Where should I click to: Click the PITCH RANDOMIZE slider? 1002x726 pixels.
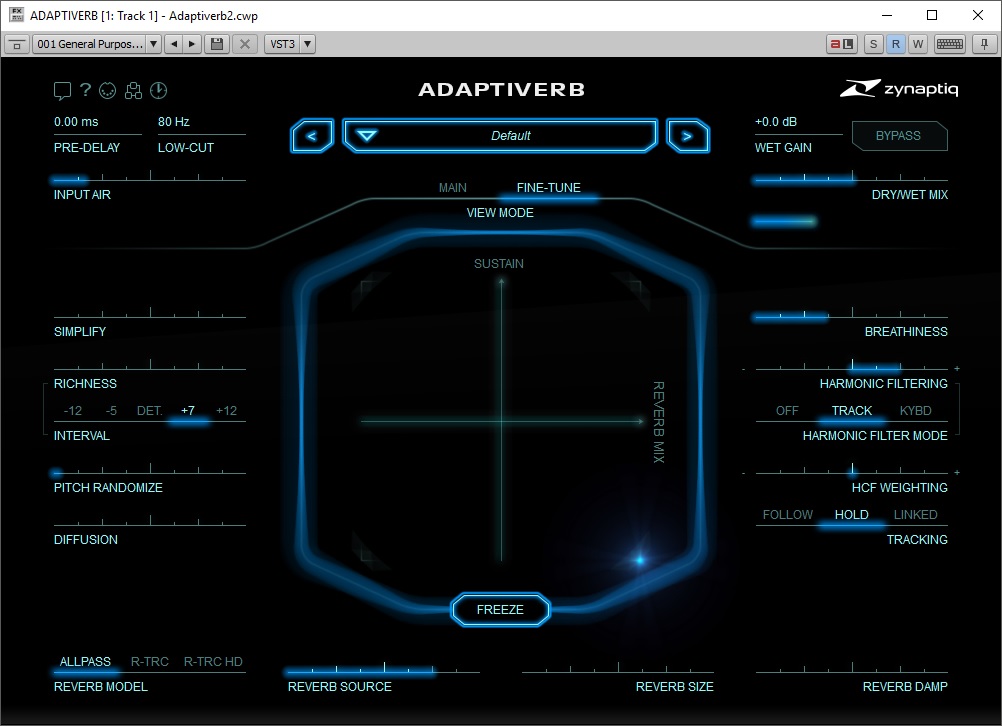(150, 470)
